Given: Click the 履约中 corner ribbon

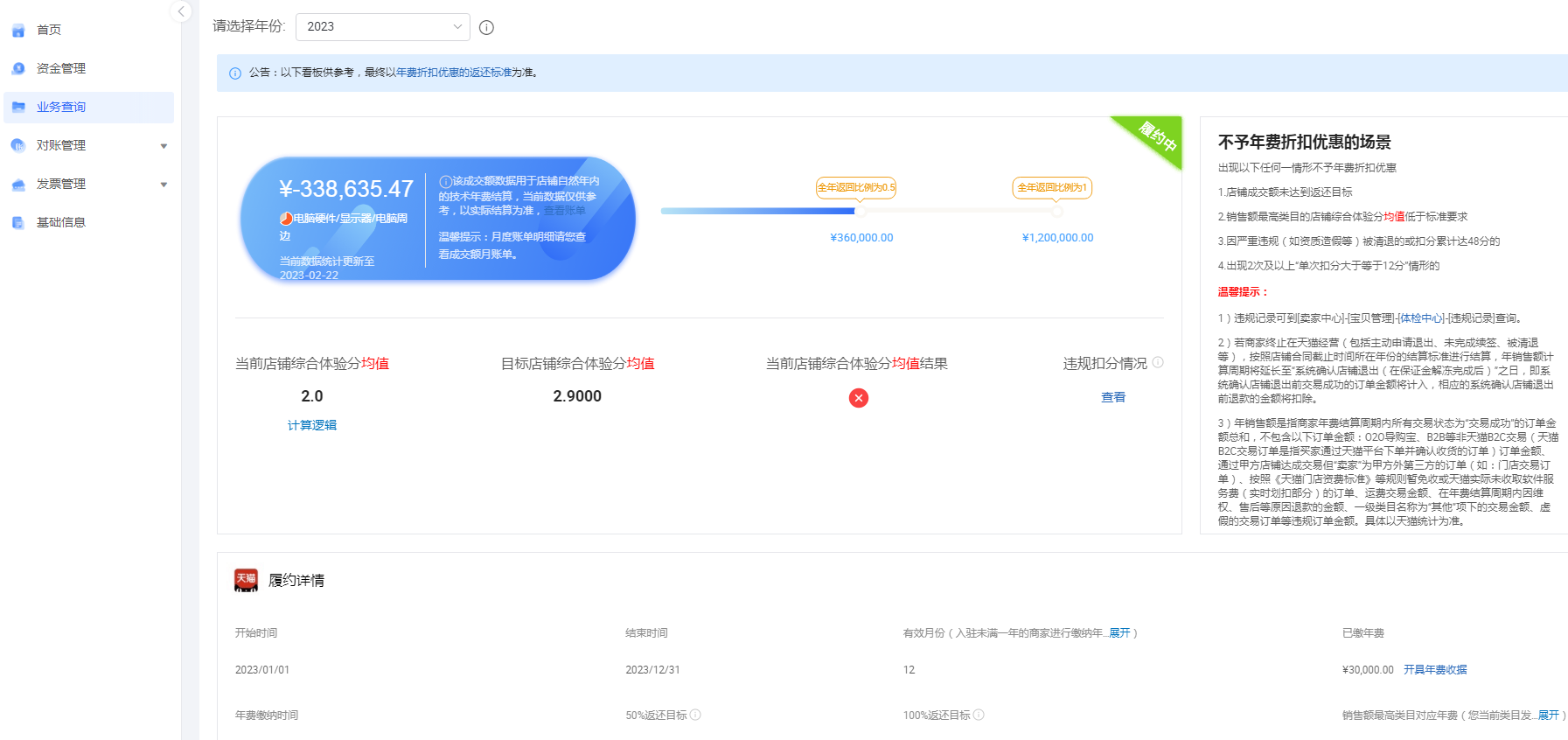Looking at the screenshot, I should tap(1156, 137).
